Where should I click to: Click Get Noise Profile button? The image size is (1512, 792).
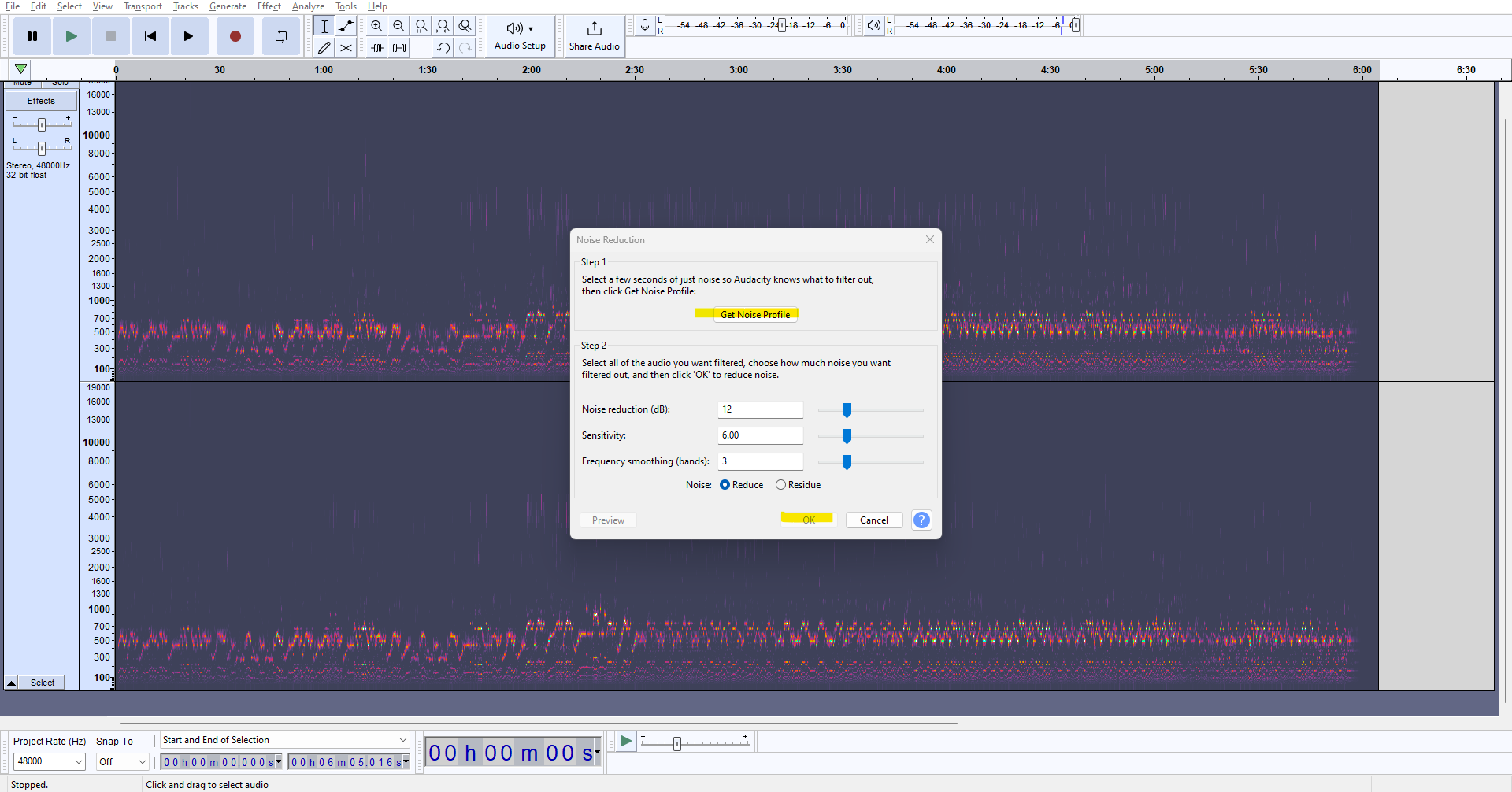click(x=754, y=314)
